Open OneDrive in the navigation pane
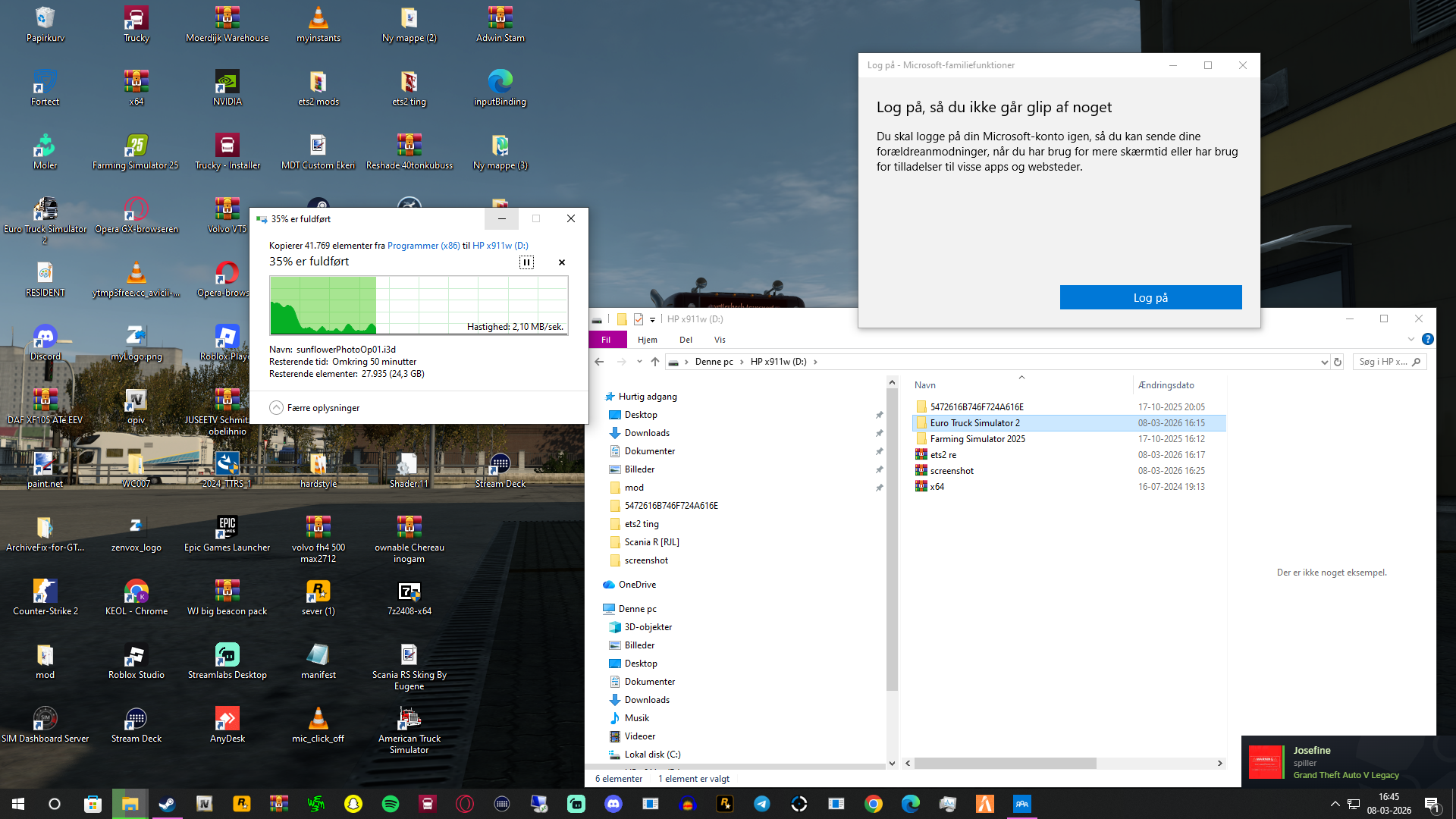 [637, 585]
